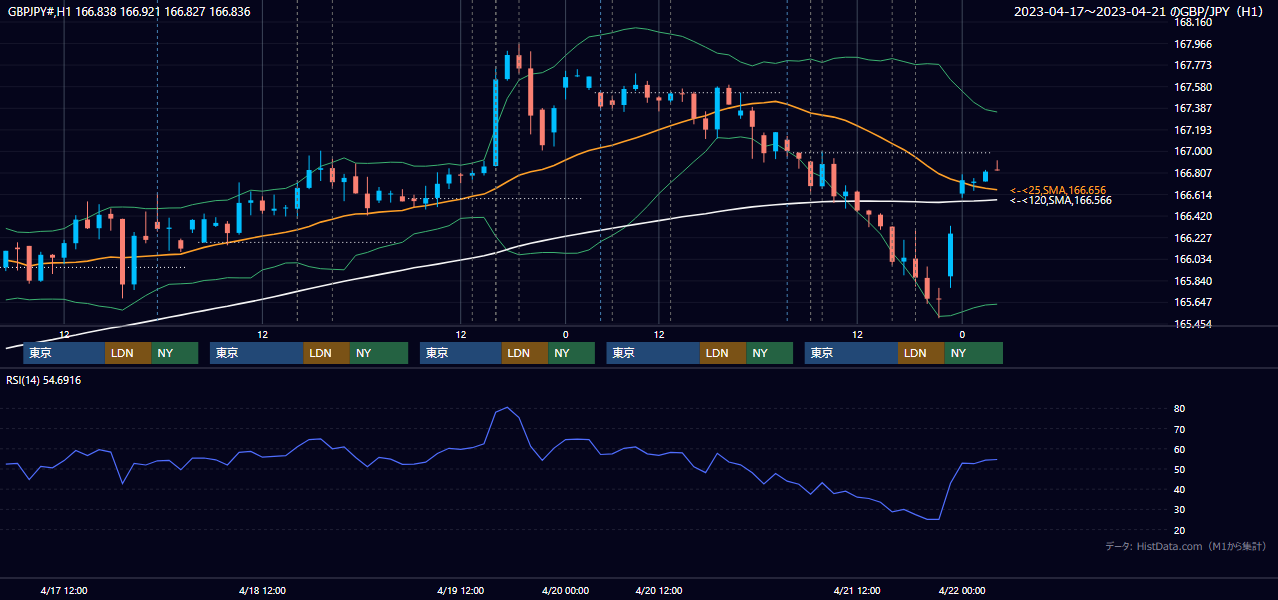Click the 165.454 price label
Viewport: 1278px width, 600px height.
1192,324
